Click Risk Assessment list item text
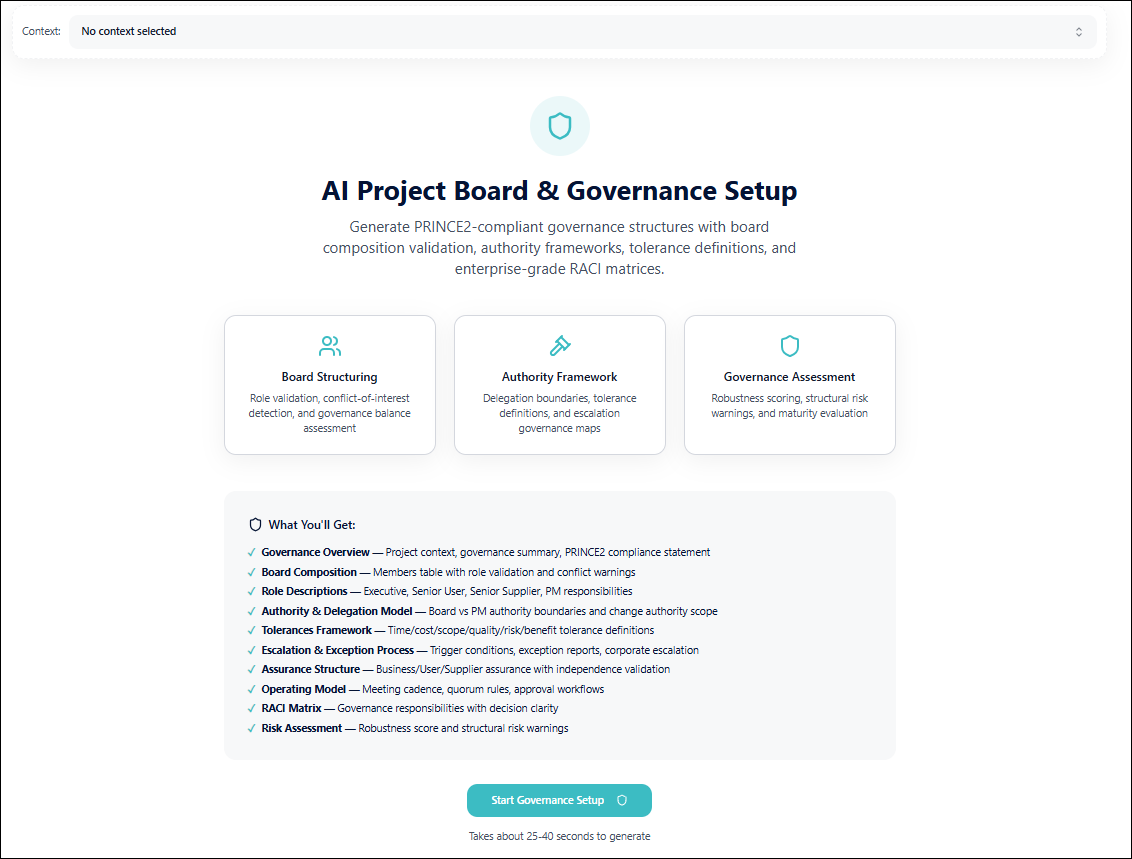This screenshot has width=1132, height=859. [415, 728]
